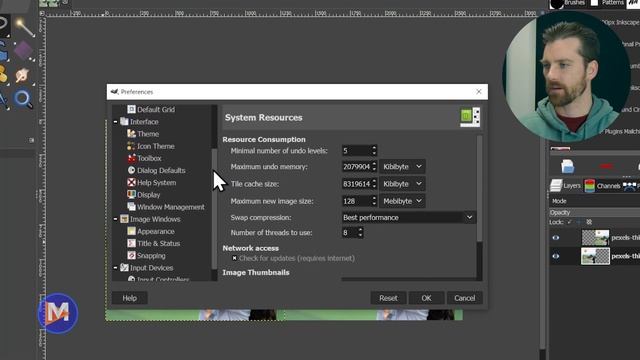Viewport: 640px width, 360px height.
Task: Click the Help button
Action: [x=129, y=298]
